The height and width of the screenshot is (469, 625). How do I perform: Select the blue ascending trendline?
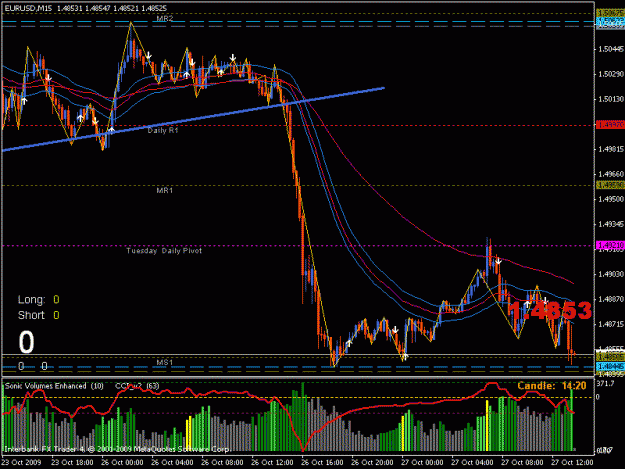(x=193, y=119)
